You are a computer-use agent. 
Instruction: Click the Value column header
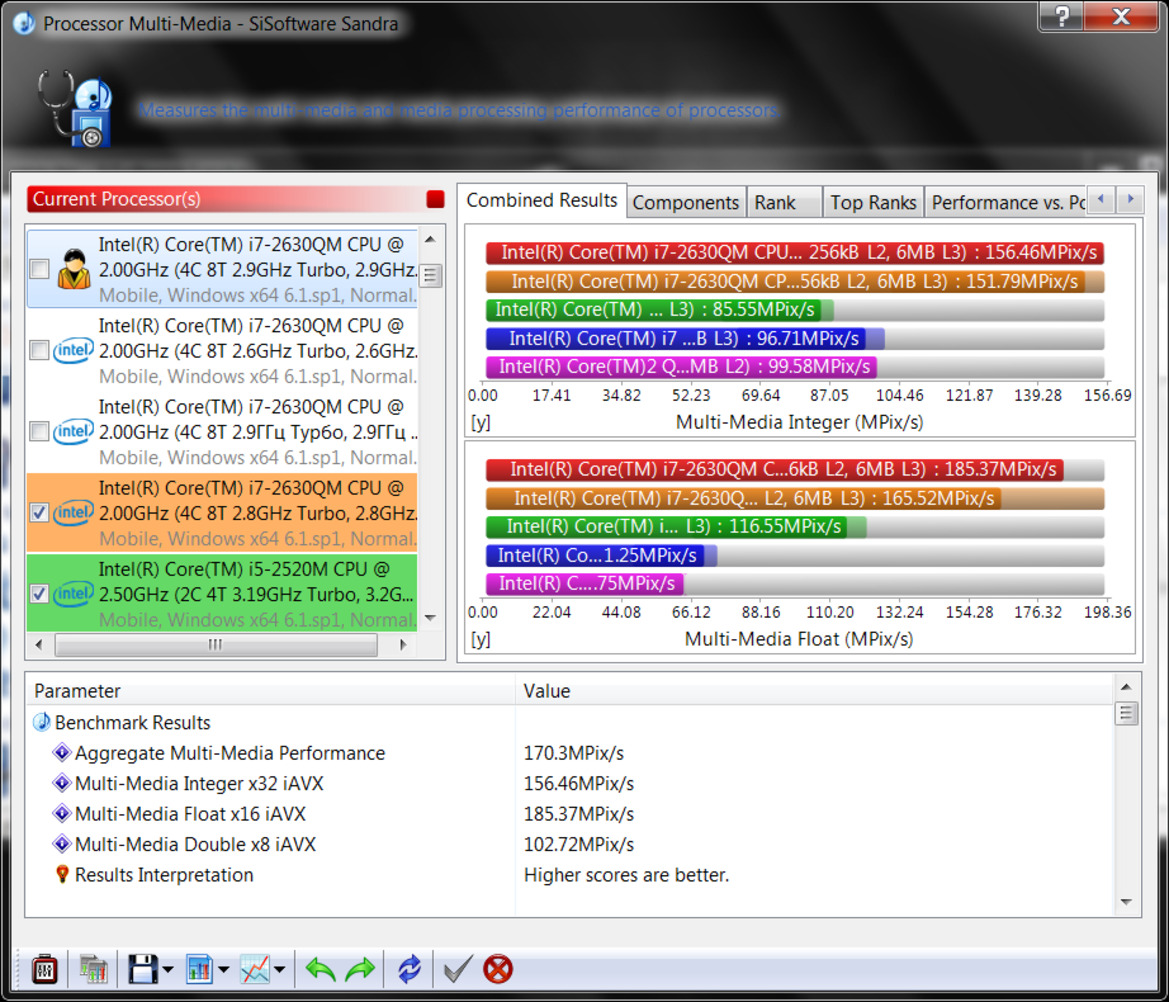click(814, 690)
